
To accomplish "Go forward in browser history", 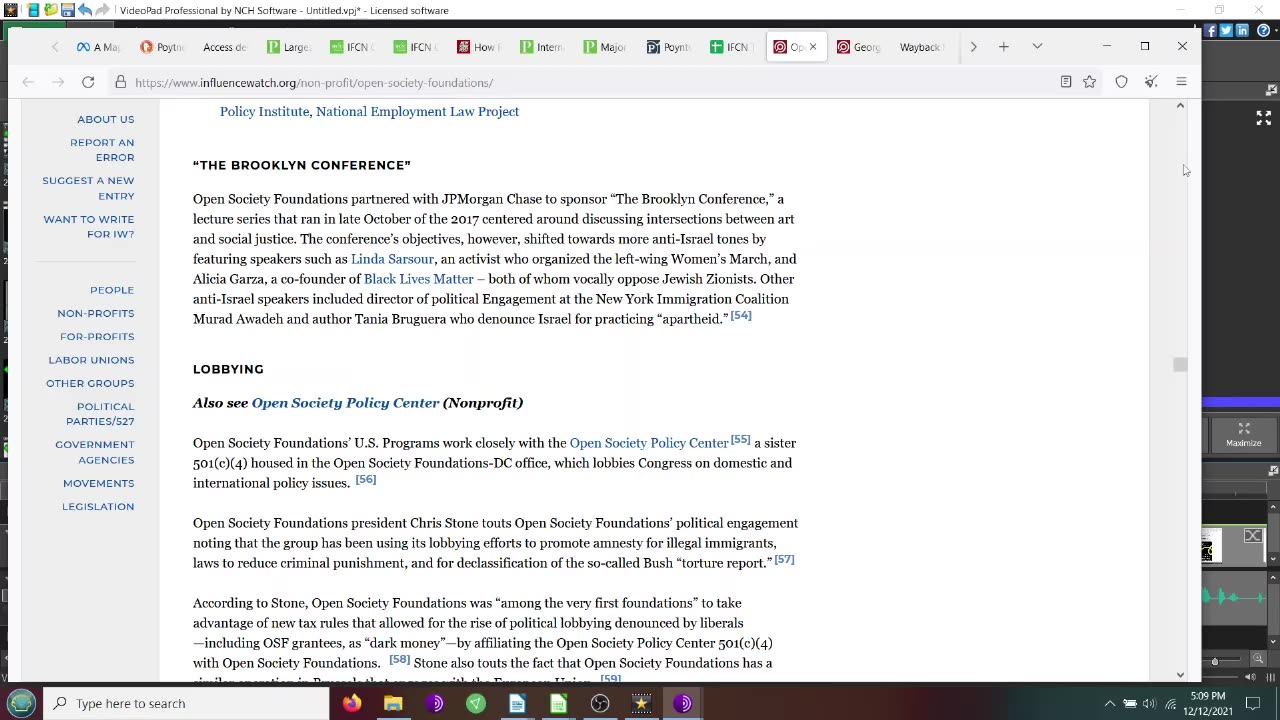I will 58,82.
